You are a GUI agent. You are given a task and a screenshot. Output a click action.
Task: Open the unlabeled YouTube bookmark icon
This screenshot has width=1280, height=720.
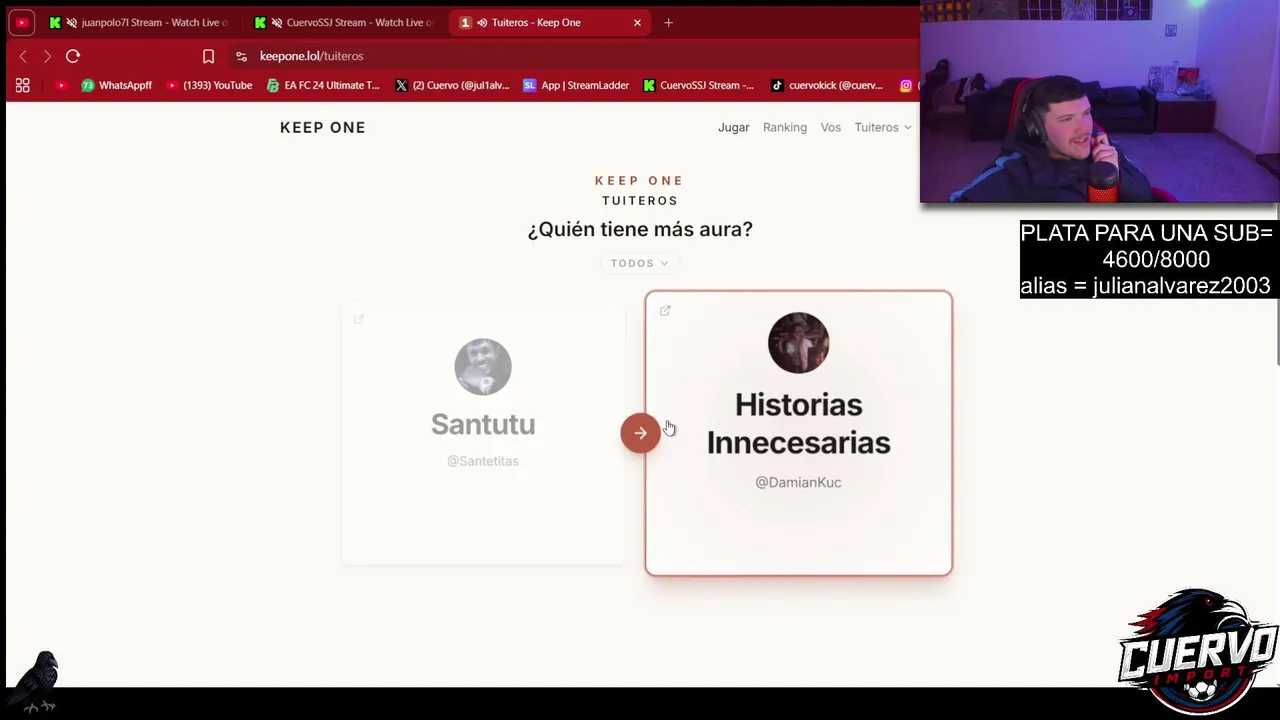(61, 85)
